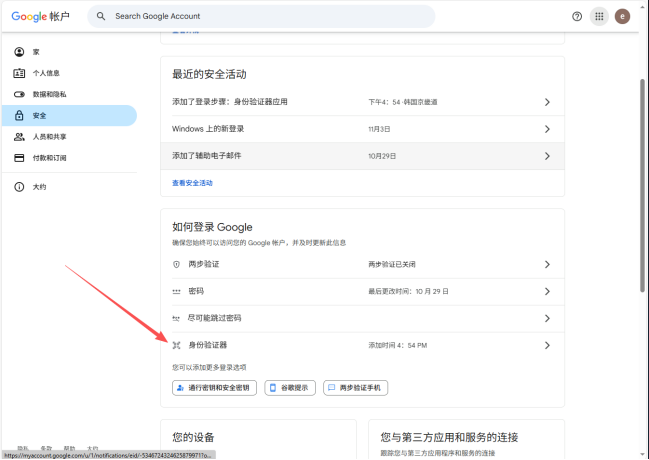Click the 两步验证手机 button
Screen dimensions: 649x460
pos(355,387)
